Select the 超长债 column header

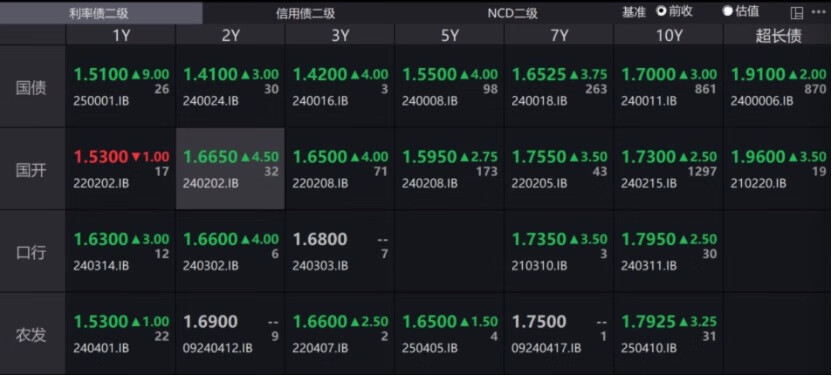point(778,35)
